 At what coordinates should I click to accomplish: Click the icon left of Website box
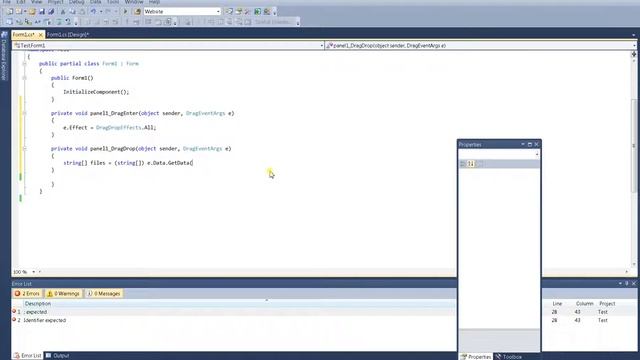138,11
